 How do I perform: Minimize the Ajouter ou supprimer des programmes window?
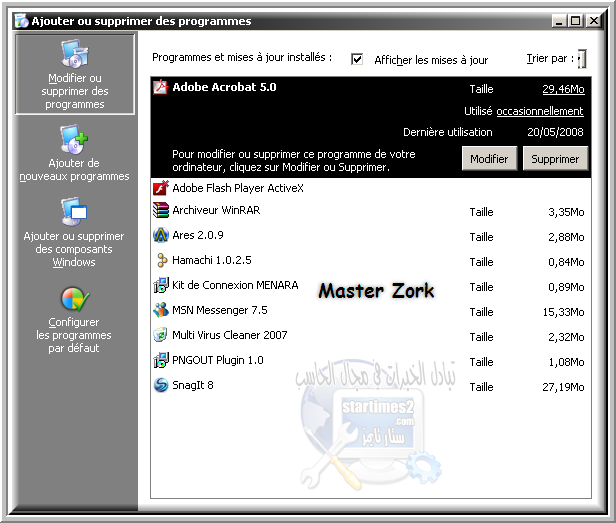559,21
